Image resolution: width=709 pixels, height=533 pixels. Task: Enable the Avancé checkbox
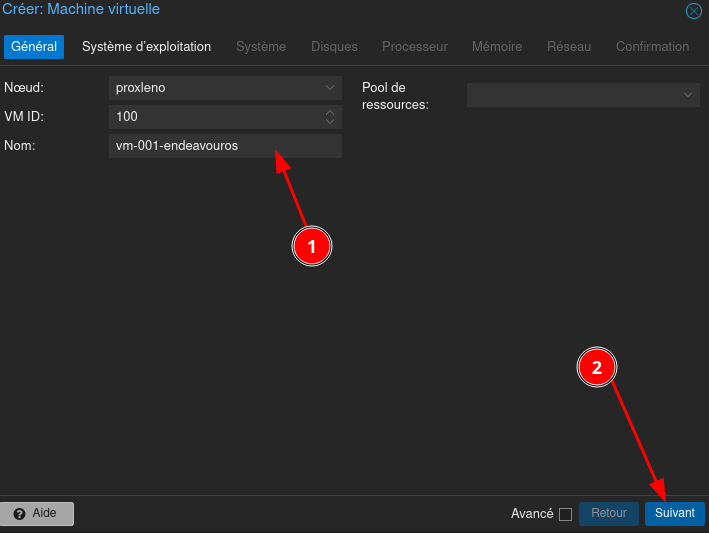[565, 514]
